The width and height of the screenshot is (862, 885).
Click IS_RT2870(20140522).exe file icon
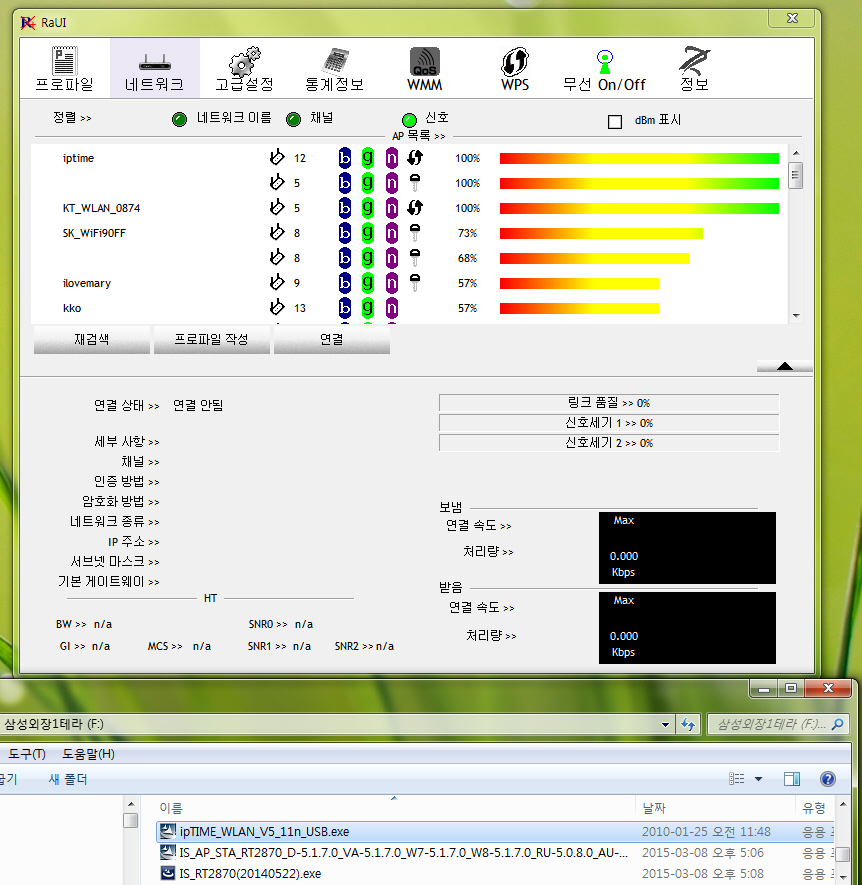[168, 873]
